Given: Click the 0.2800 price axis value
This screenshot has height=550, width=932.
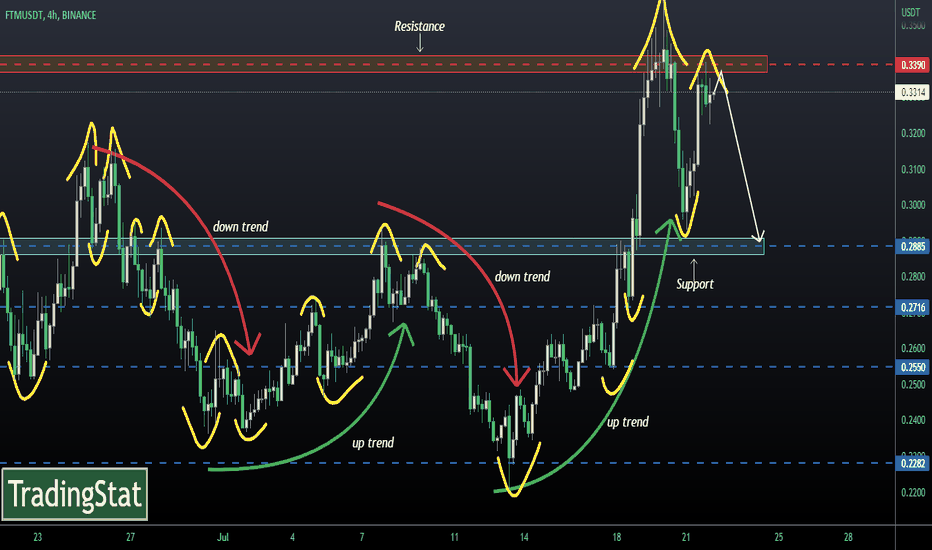Looking at the screenshot, I should (913, 276).
